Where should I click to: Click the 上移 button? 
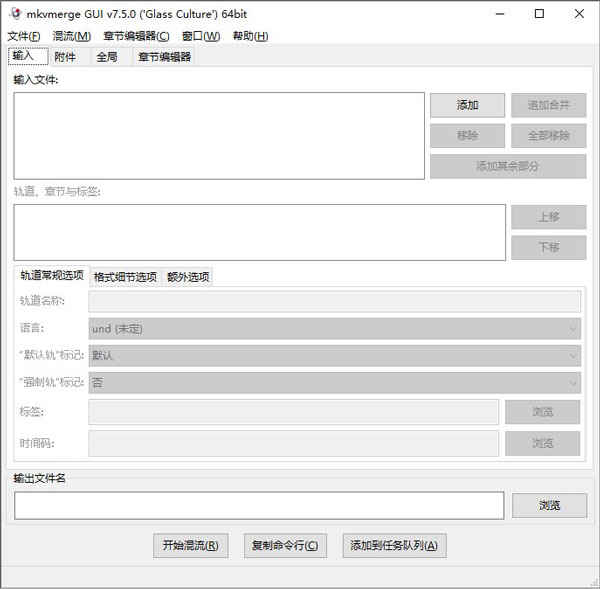548,217
